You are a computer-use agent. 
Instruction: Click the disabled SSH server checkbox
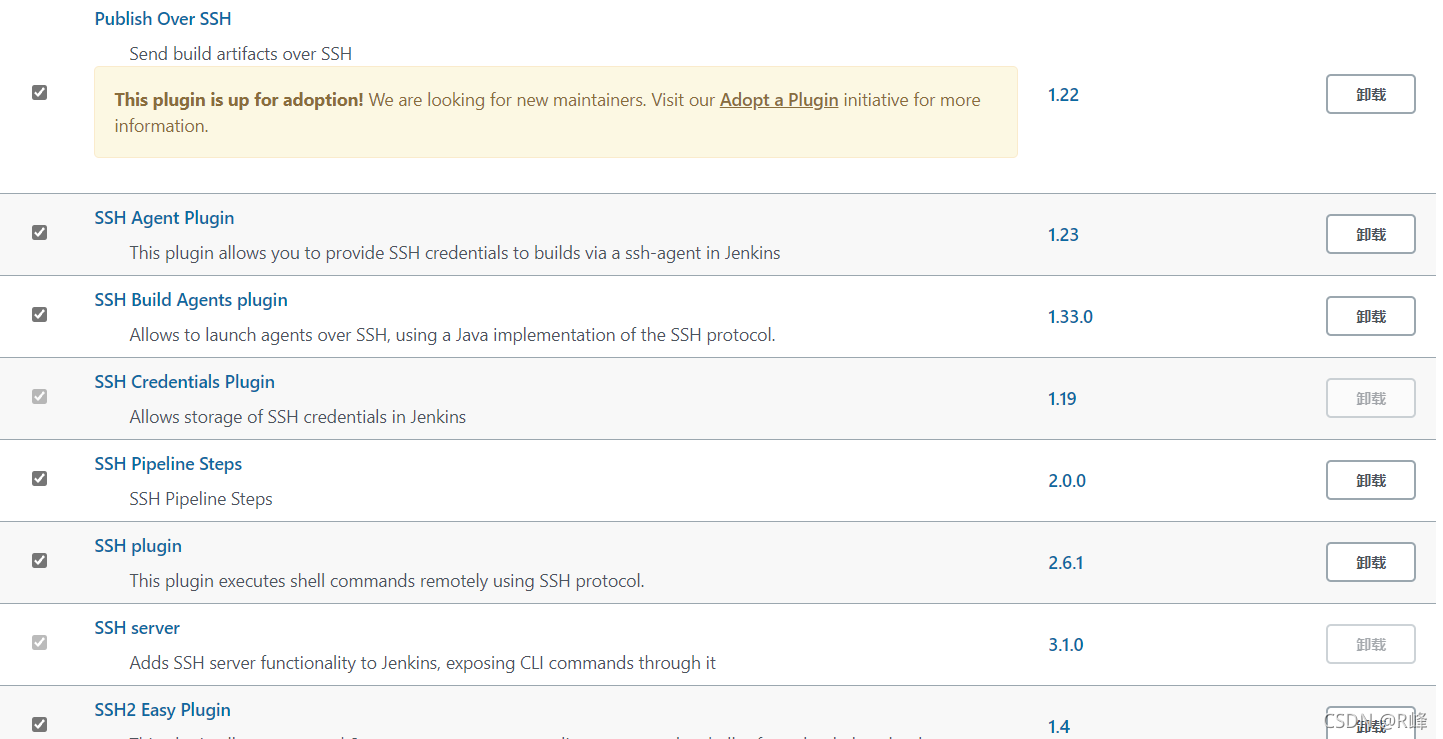click(39, 643)
